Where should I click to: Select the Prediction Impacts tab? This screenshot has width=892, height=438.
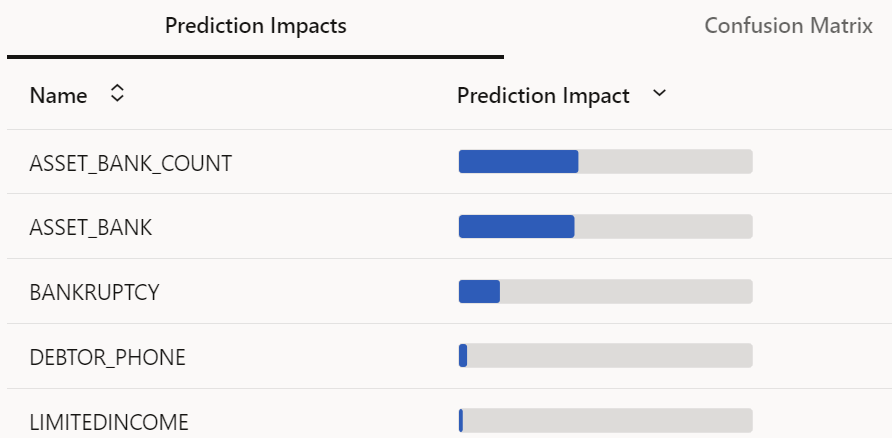click(255, 26)
